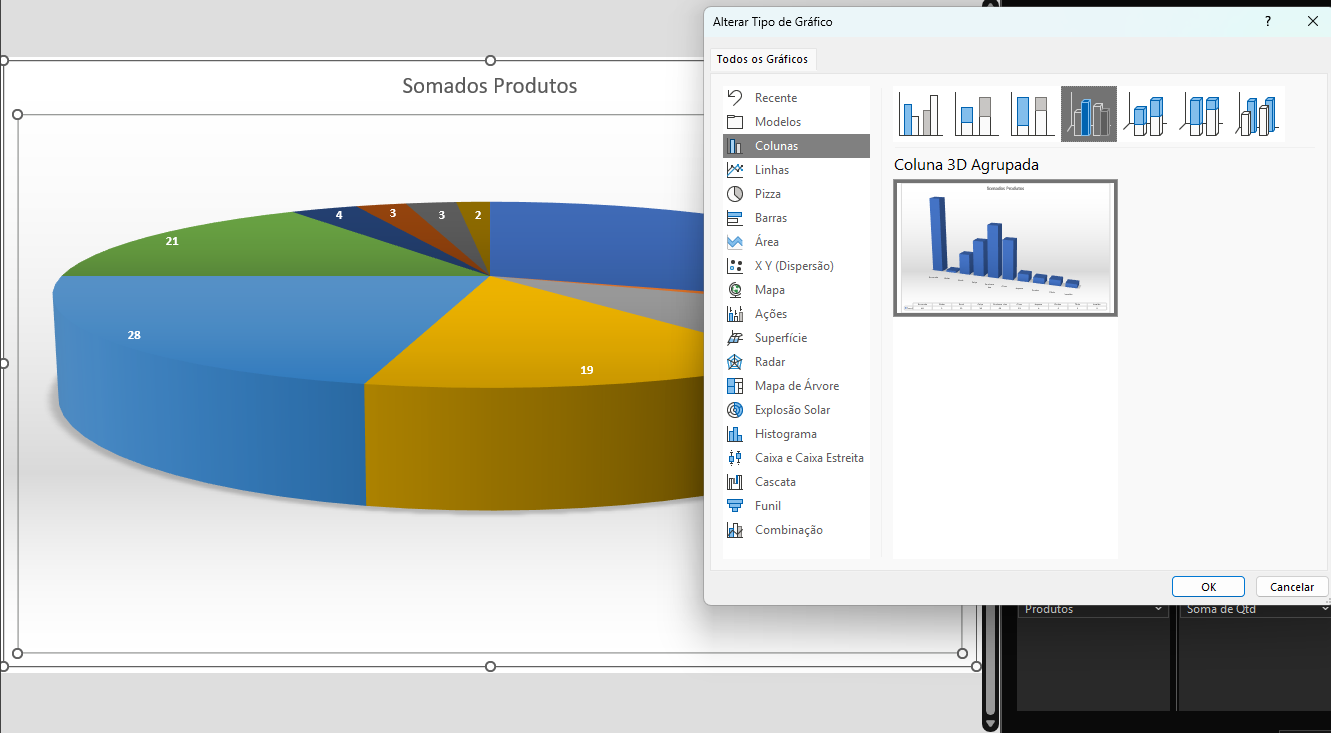
Task: Switch to the Linhas chart category
Action: click(x=796, y=170)
